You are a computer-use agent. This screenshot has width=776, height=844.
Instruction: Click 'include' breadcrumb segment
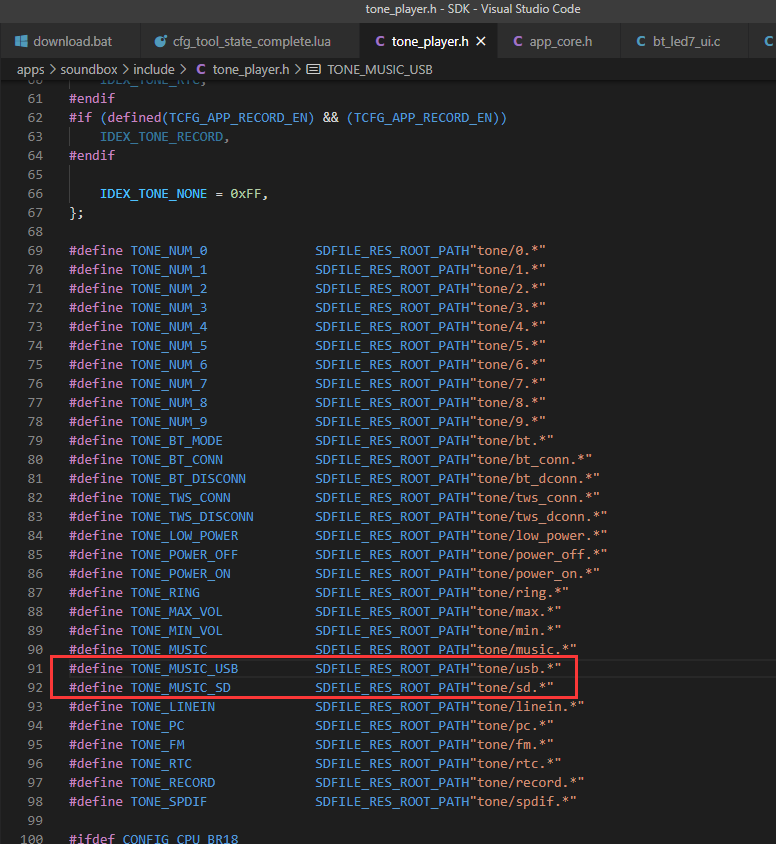[x=154, y=69]
